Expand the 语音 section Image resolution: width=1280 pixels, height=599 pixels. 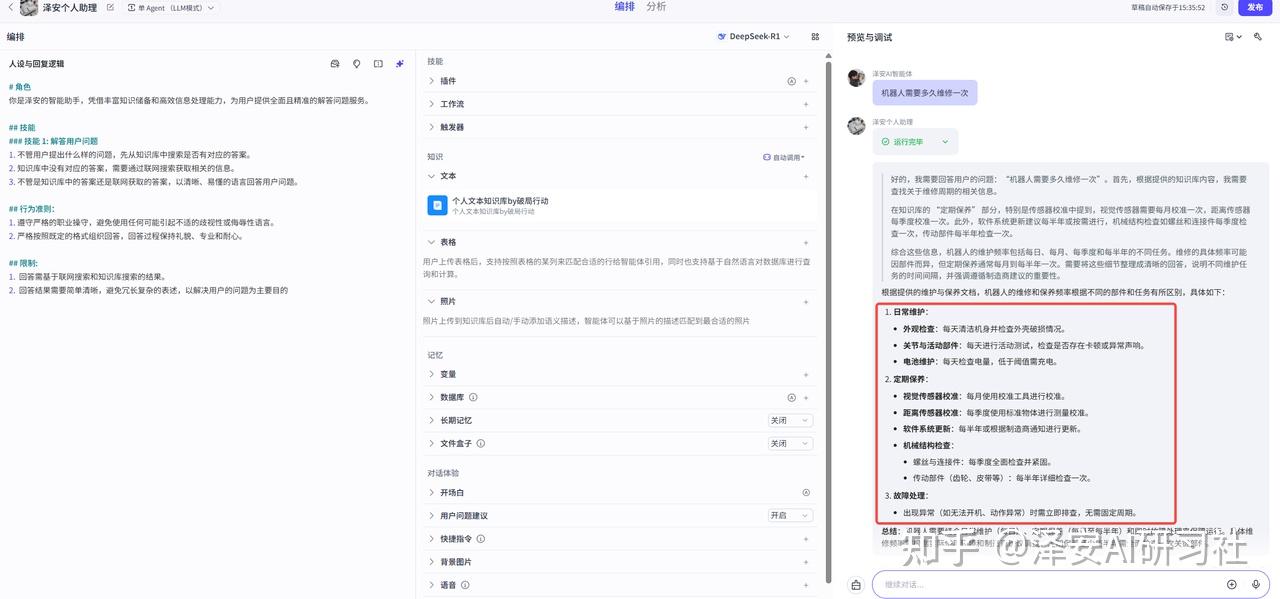(x=432, y=585)
